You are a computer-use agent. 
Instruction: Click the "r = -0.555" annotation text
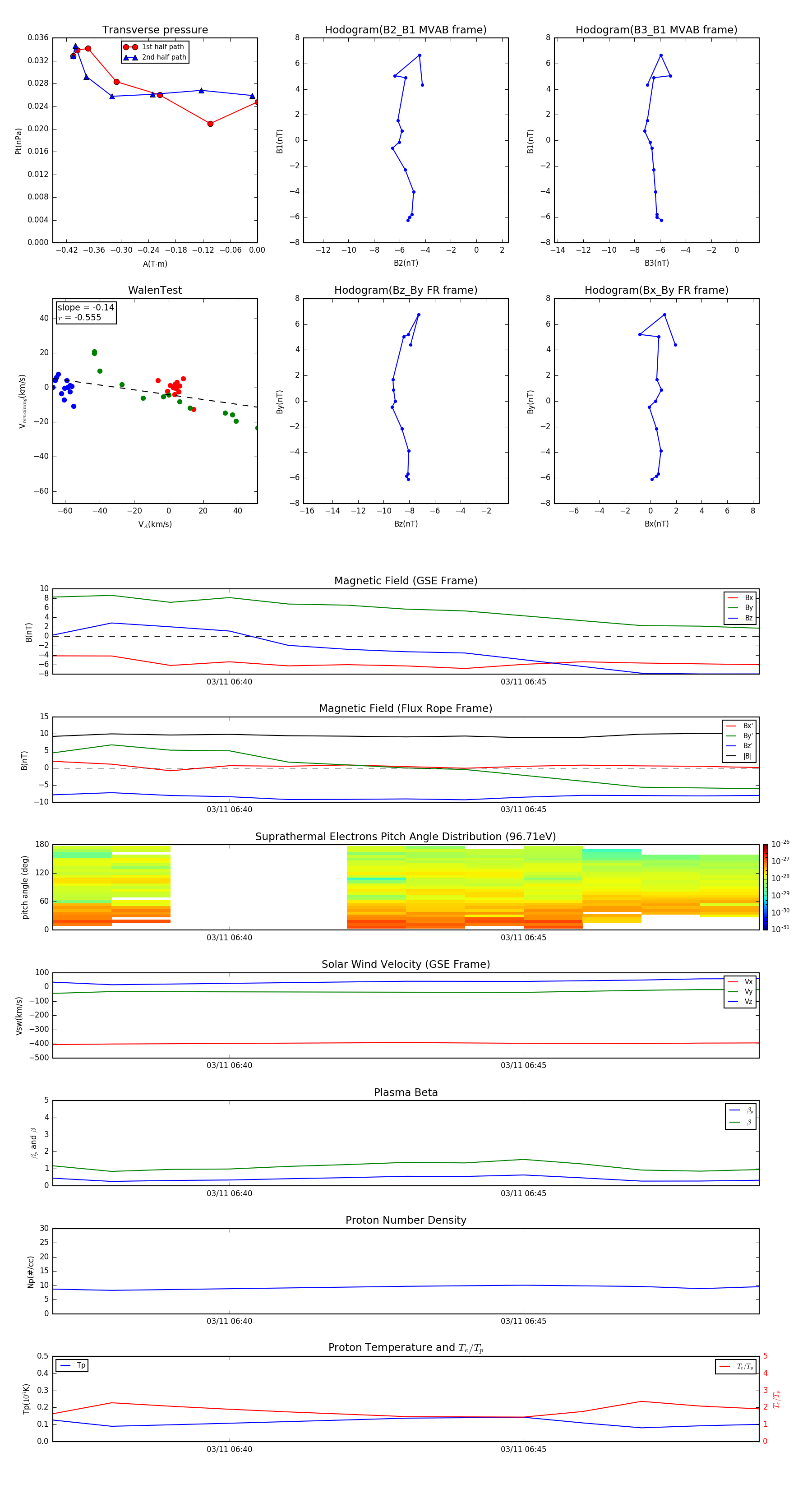tap(80, 317)
